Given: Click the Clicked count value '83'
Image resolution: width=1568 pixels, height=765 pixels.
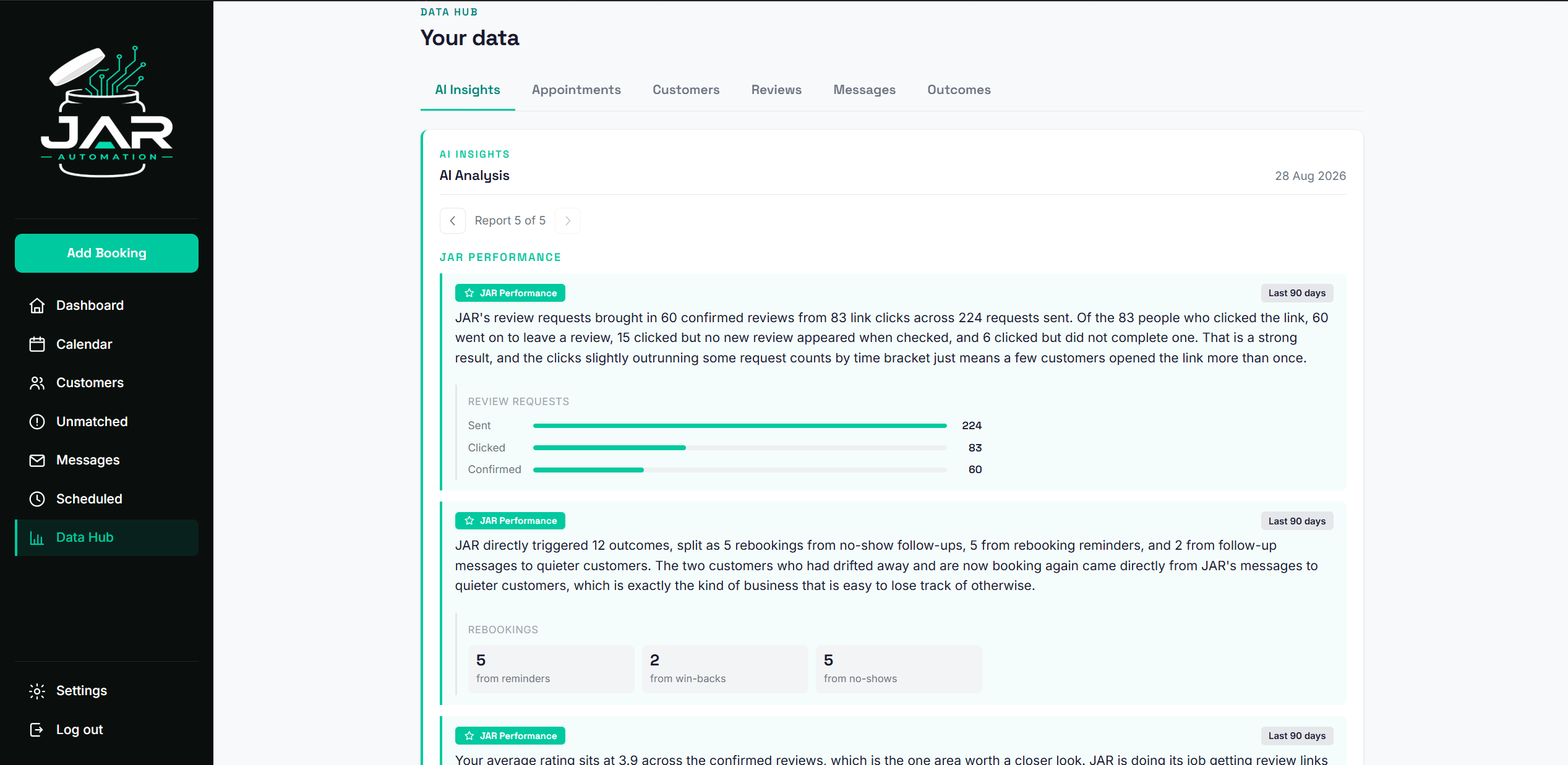Looking at the screenshot, I should pyautogui.click(x=975, y=448).
